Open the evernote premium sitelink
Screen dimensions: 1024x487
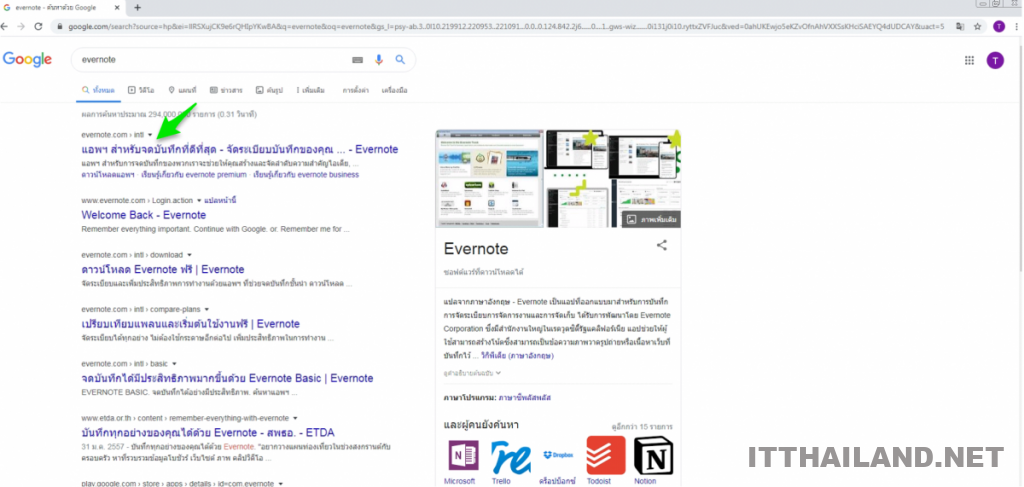click(x=194, y=175)
